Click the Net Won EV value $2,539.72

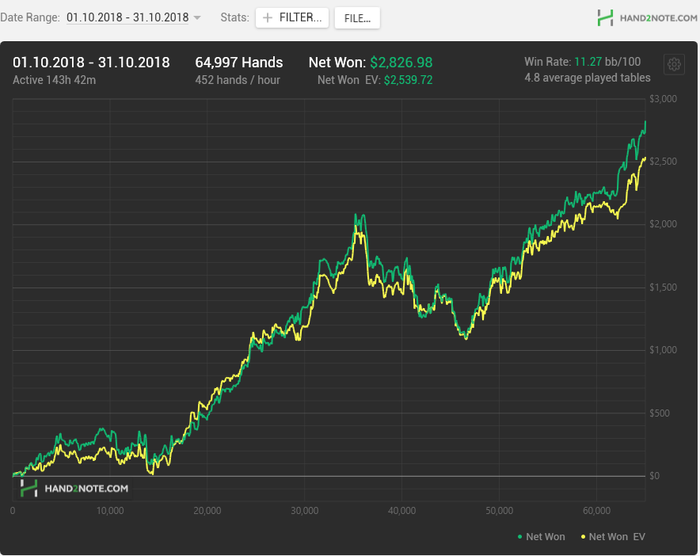click(408, 80)
